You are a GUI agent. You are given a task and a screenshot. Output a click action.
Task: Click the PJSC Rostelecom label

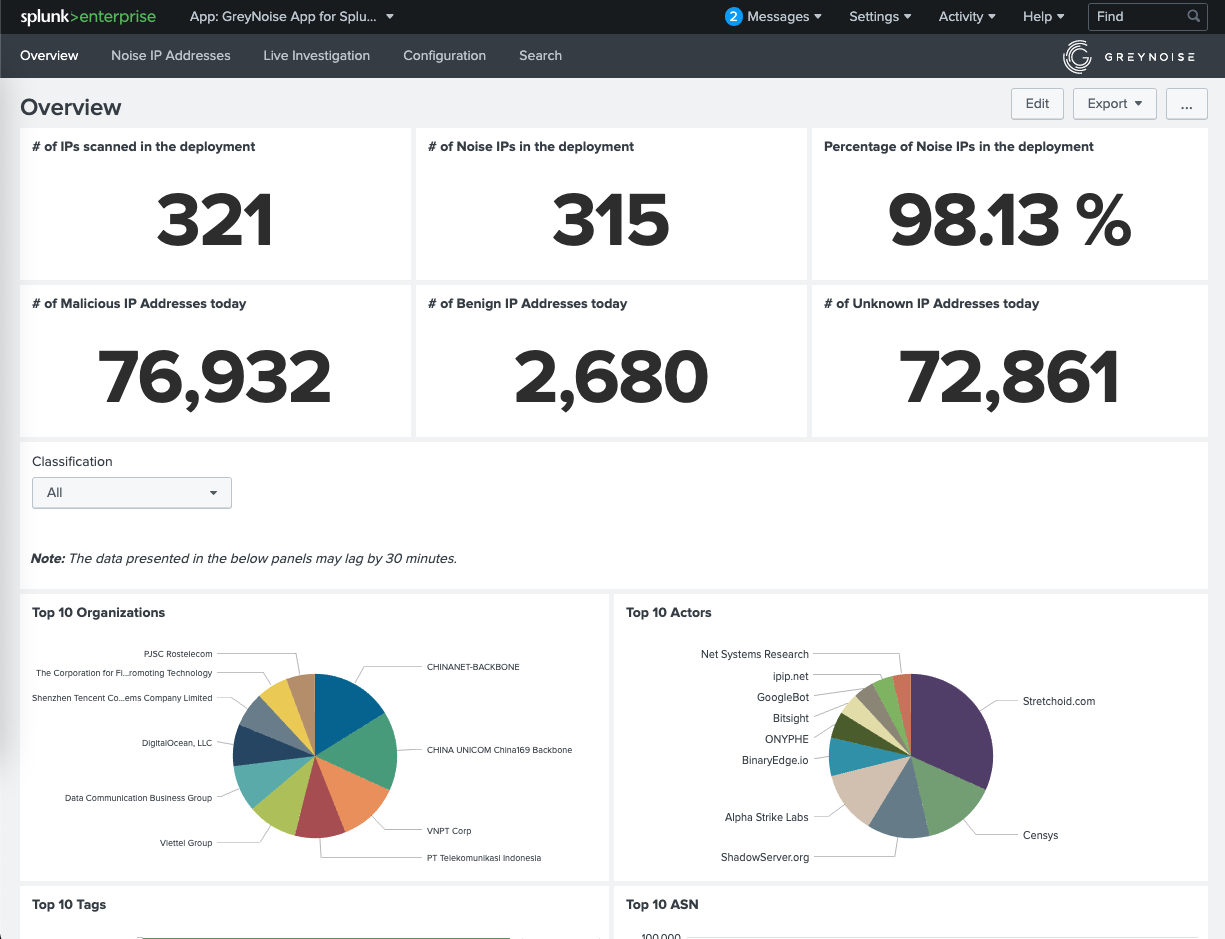pos(178,654)
